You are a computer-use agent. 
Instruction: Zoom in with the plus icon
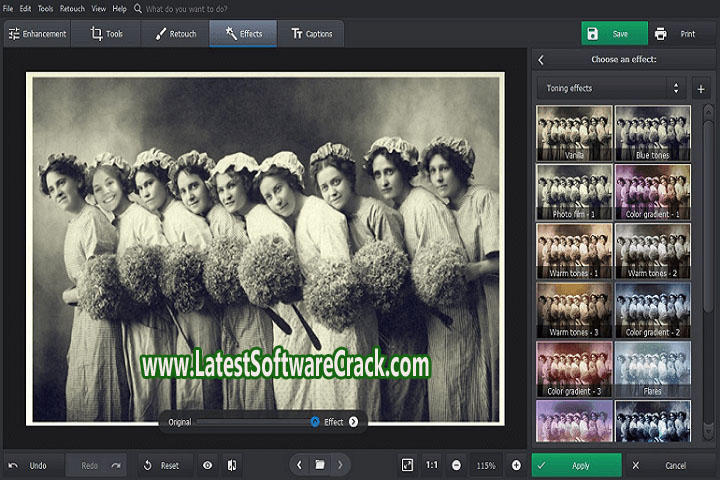(516, 465)
